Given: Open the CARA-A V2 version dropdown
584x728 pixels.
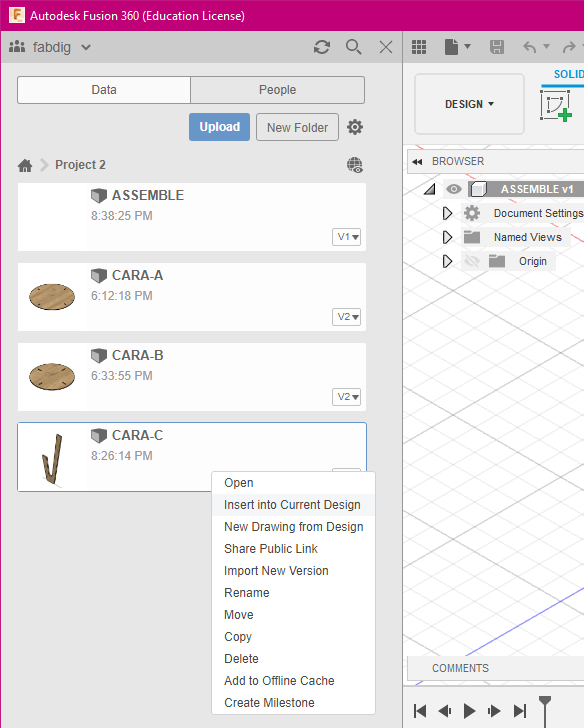Looking at the screenshot, I should click(346, 317).
